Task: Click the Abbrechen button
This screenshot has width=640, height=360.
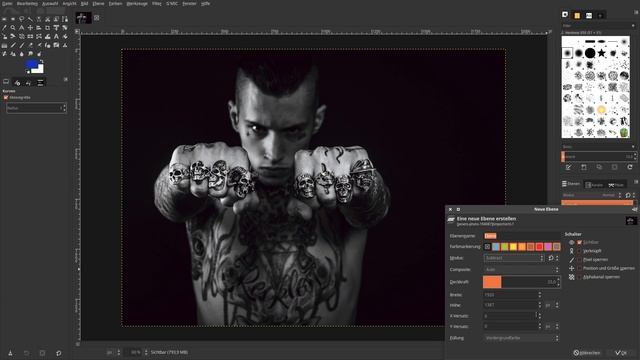Action: [x=587, y=353]
